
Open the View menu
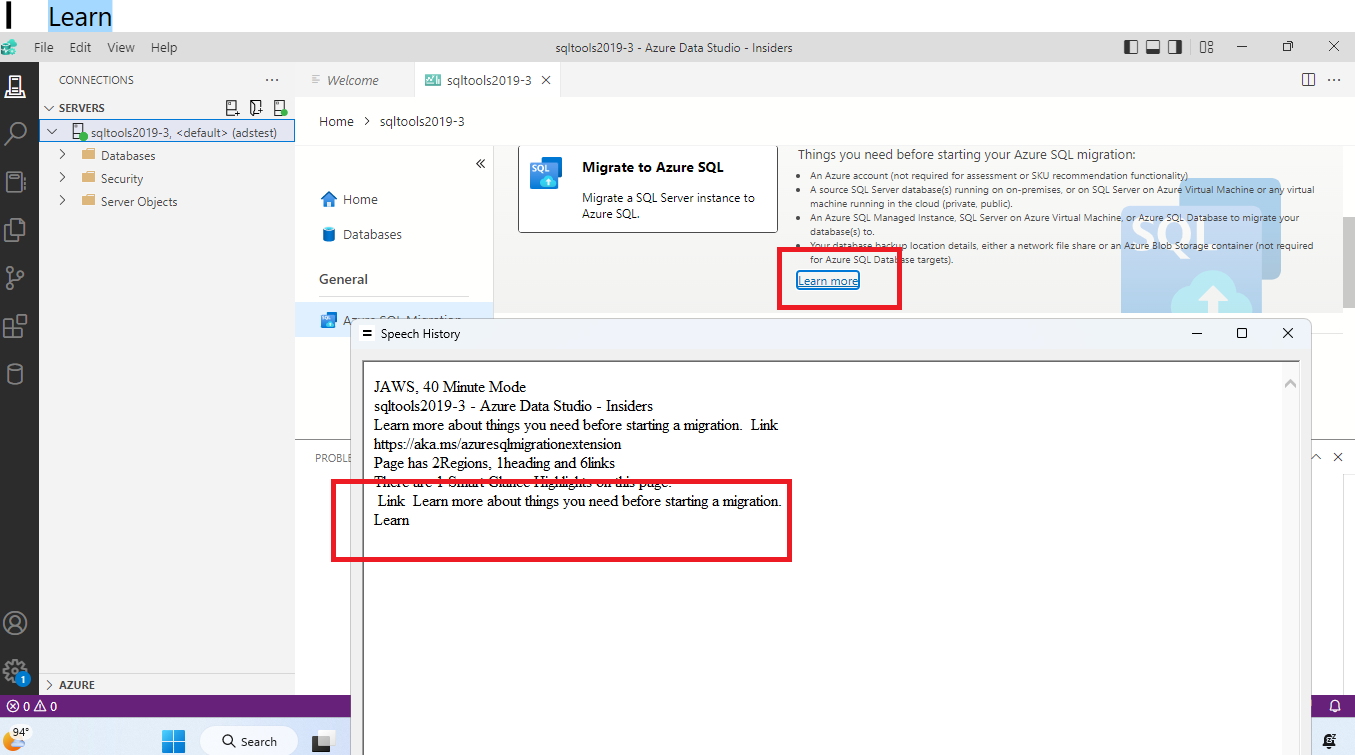click(120, 47)
